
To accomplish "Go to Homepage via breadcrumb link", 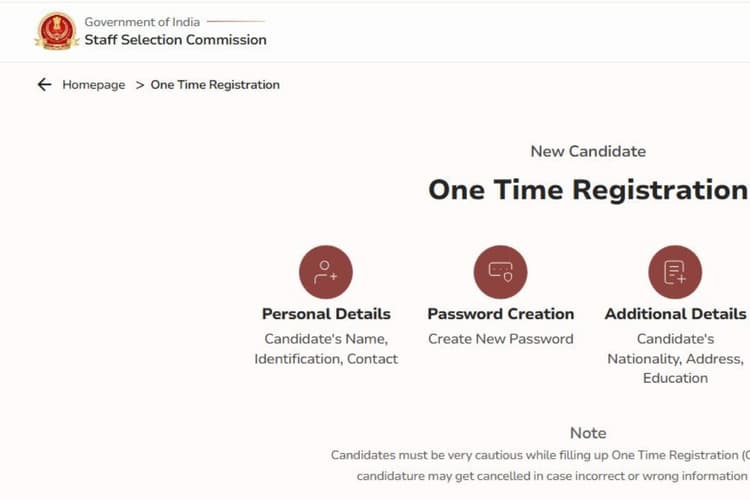I will pos(94,85).
